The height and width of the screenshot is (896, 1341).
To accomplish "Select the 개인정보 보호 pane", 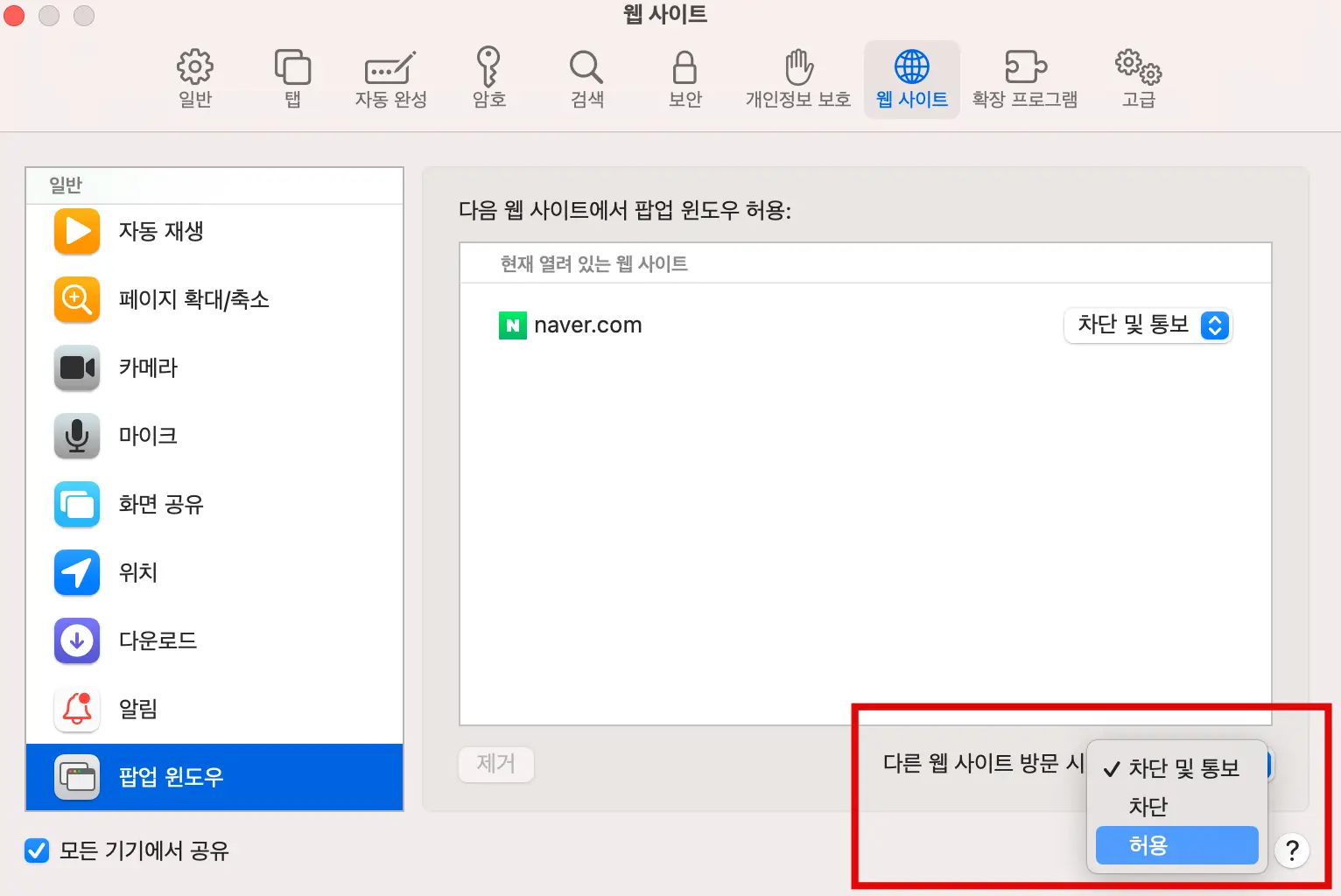I will pyautogui.click(x=797, y=77).
